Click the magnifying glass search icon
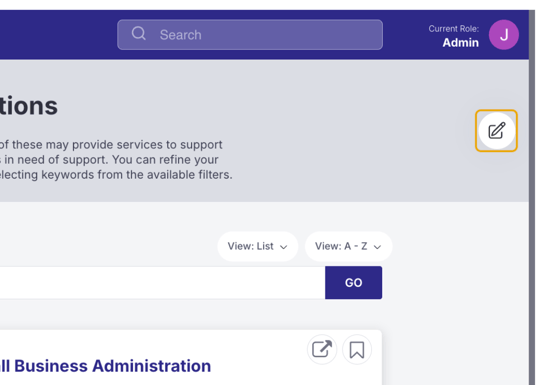The height and width of the screenshot is (385, 552). pos(139,34)
